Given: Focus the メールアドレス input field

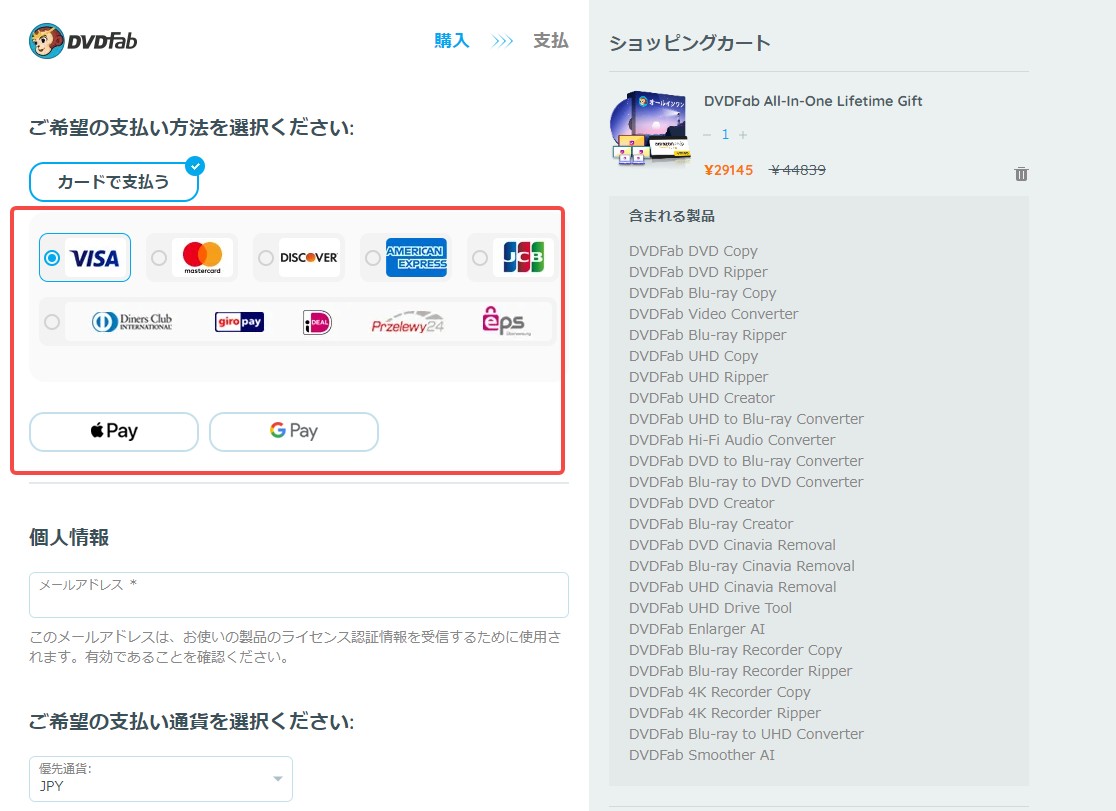Looking at the screenshot, I should pos(299,595).
